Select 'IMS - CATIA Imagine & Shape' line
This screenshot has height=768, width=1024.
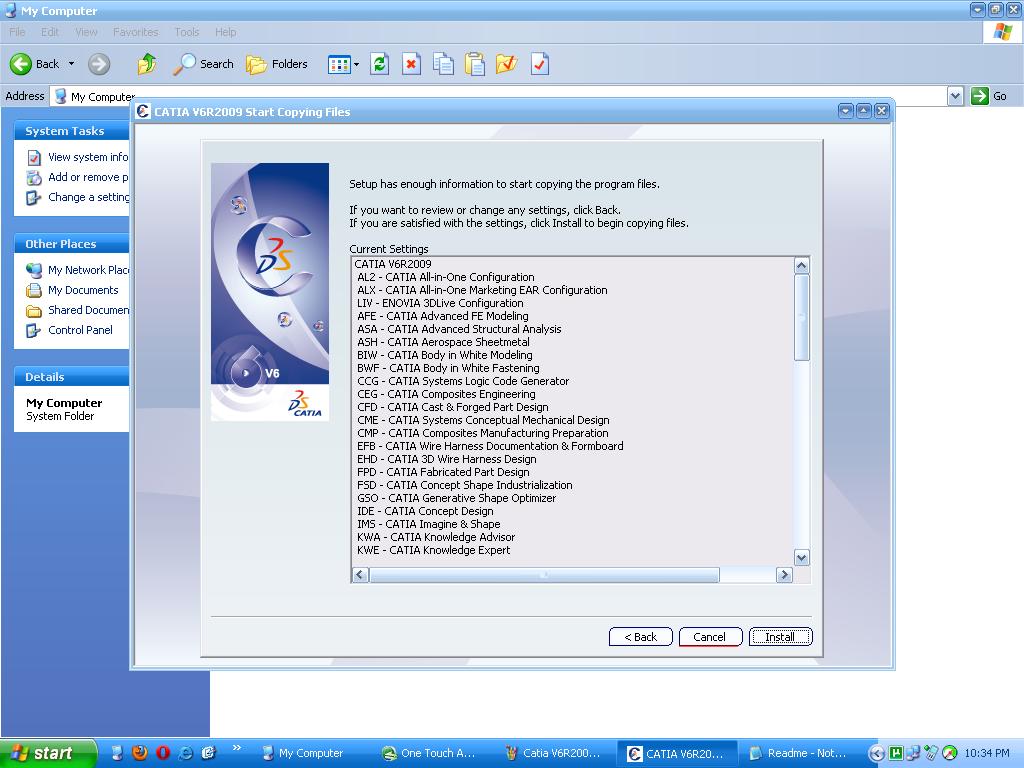428,524
